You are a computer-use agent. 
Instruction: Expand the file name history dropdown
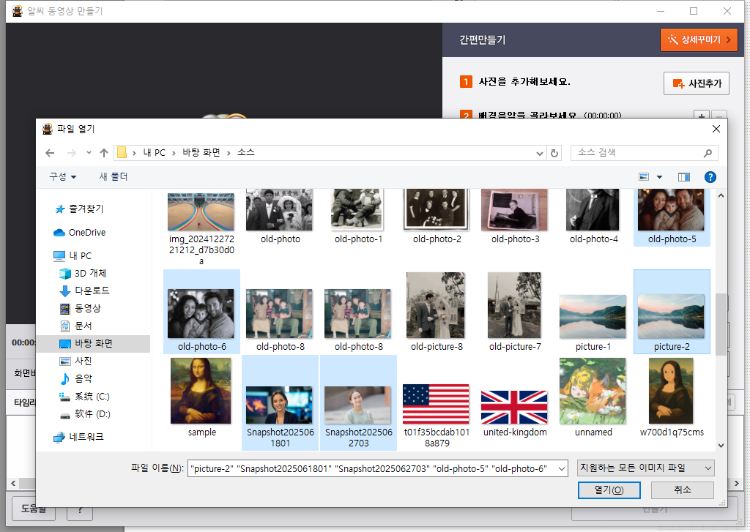pos(563,467)
